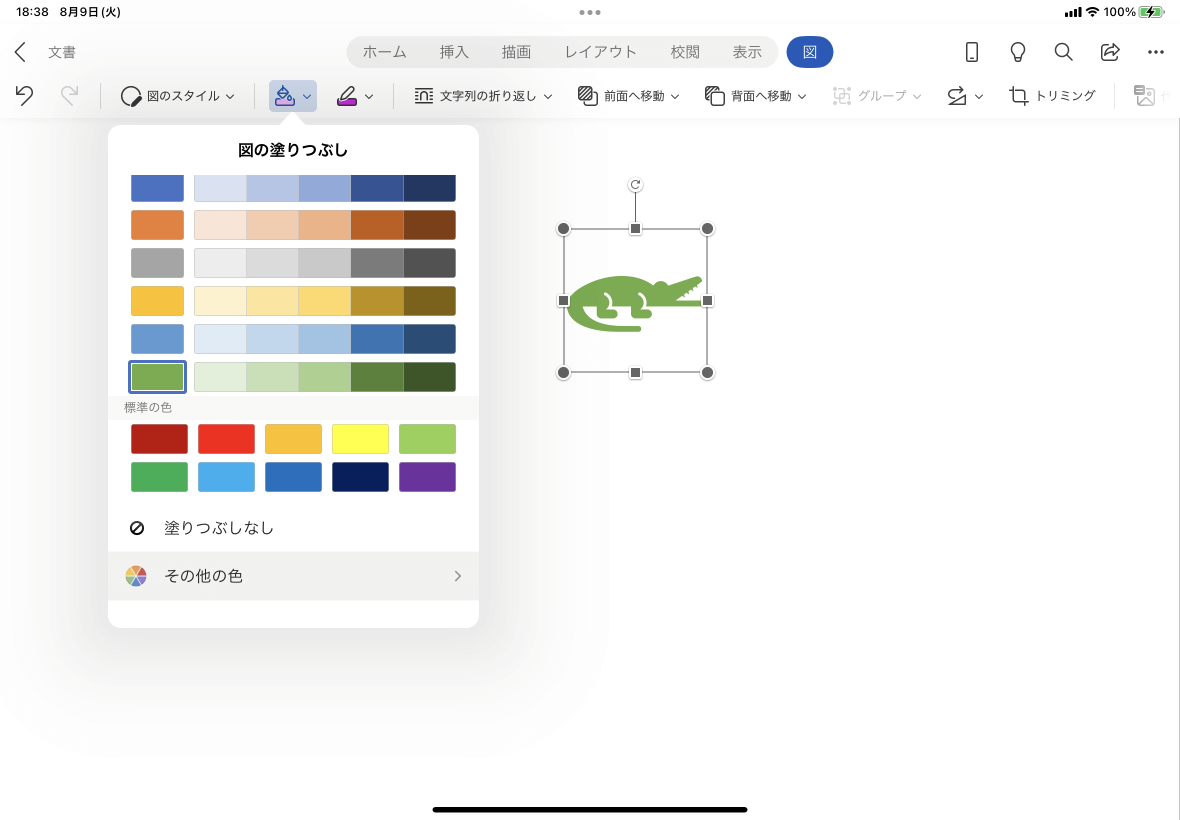Tap the back arrow icon
Screen dimensions: 1180x820
21,52
